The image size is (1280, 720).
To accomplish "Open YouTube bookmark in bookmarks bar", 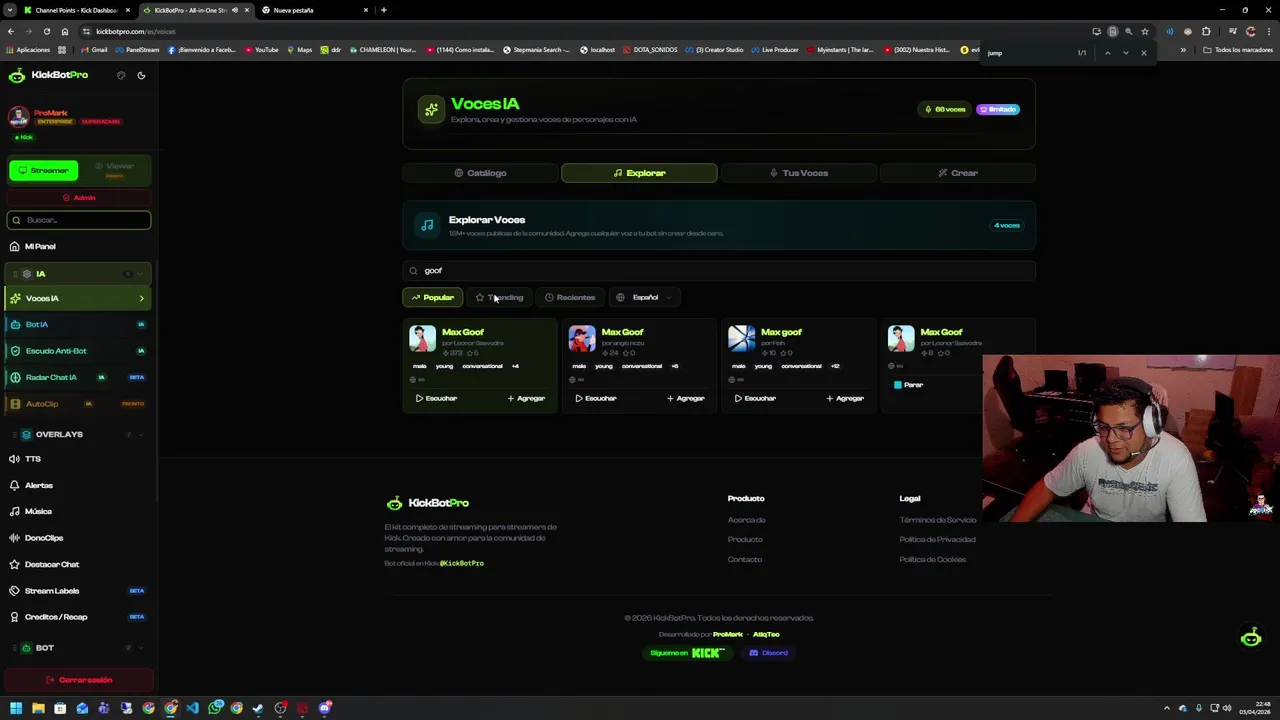I will point(261,50).
